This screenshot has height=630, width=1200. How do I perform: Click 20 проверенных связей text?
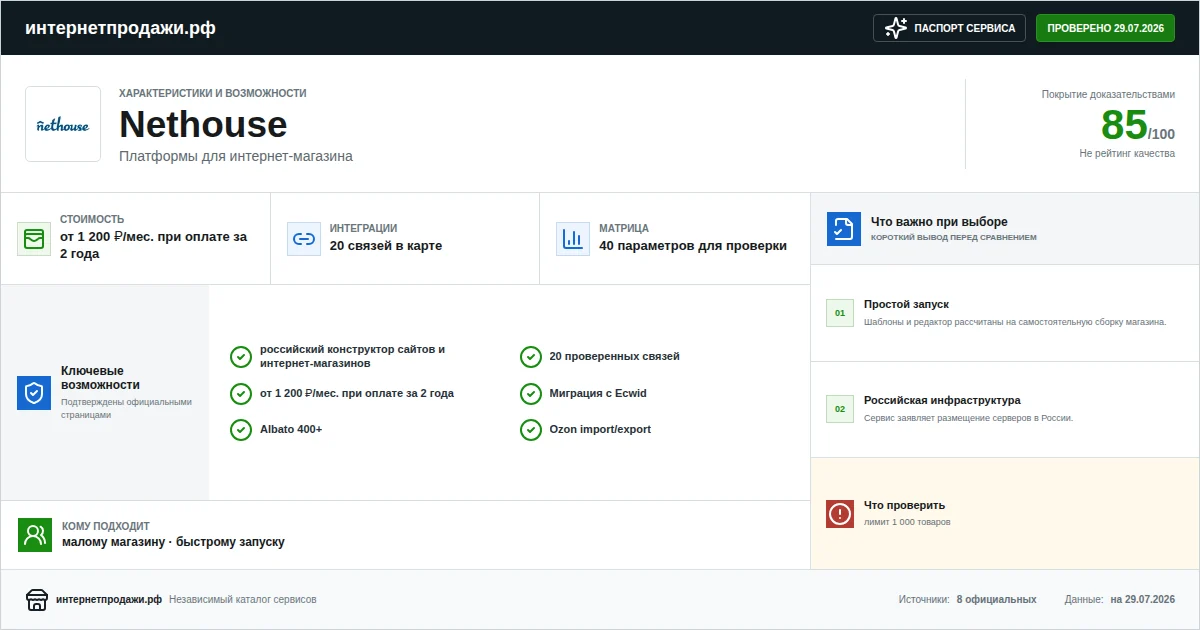click(615, 357)
